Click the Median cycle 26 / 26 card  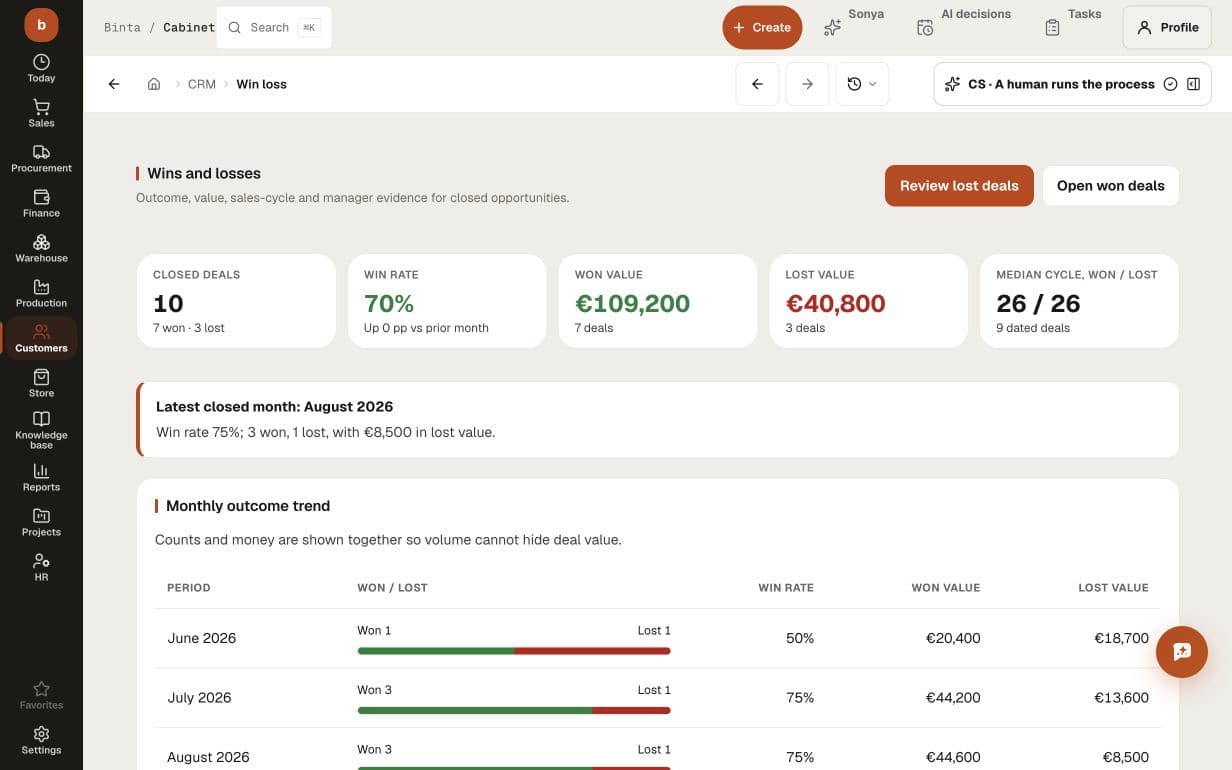[x=1080, y=301]
